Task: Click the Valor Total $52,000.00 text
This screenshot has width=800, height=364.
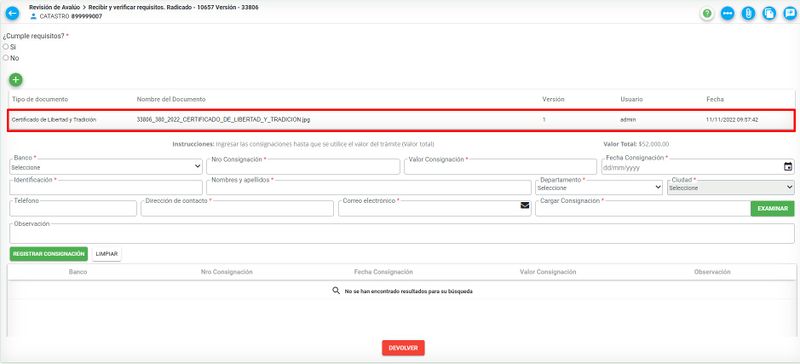Action: [636, 144]
